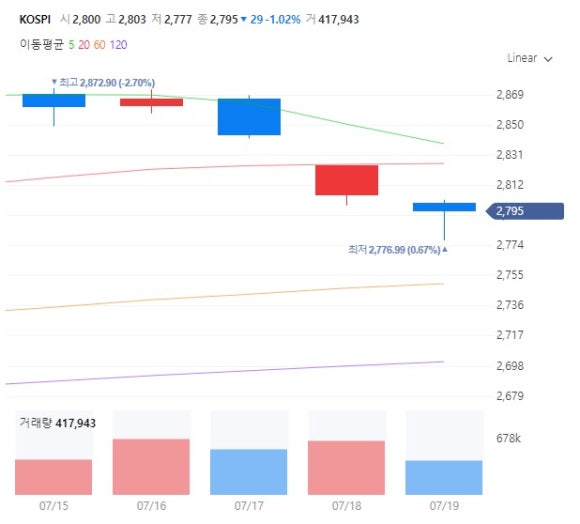Click the 2,736 price axis label

[510, 305]
